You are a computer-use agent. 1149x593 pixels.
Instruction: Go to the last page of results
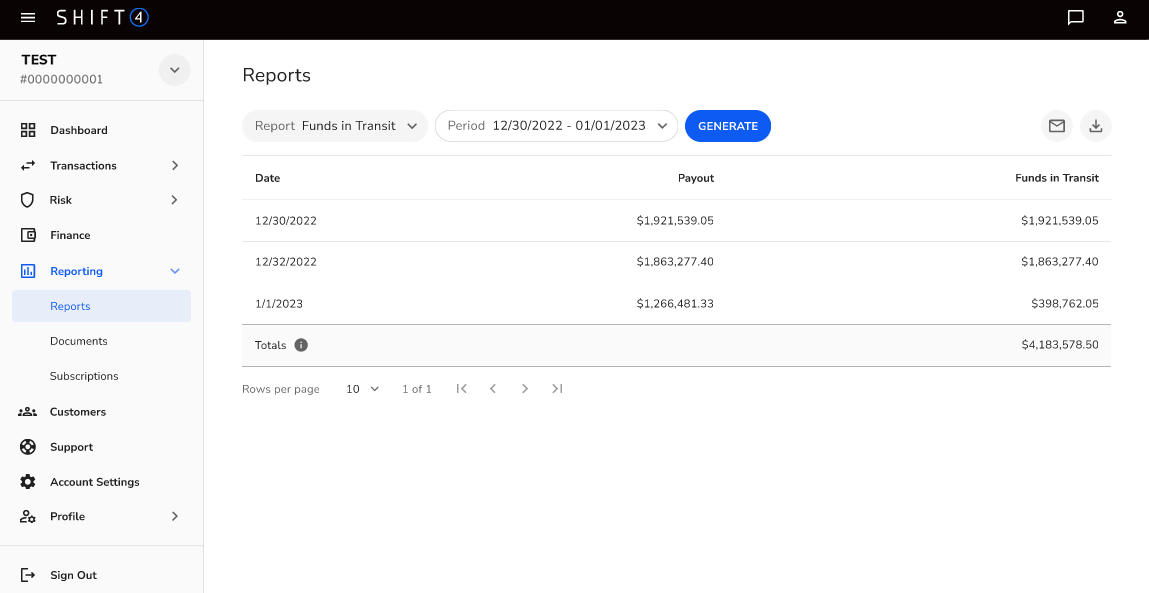(x=557, y=389)
